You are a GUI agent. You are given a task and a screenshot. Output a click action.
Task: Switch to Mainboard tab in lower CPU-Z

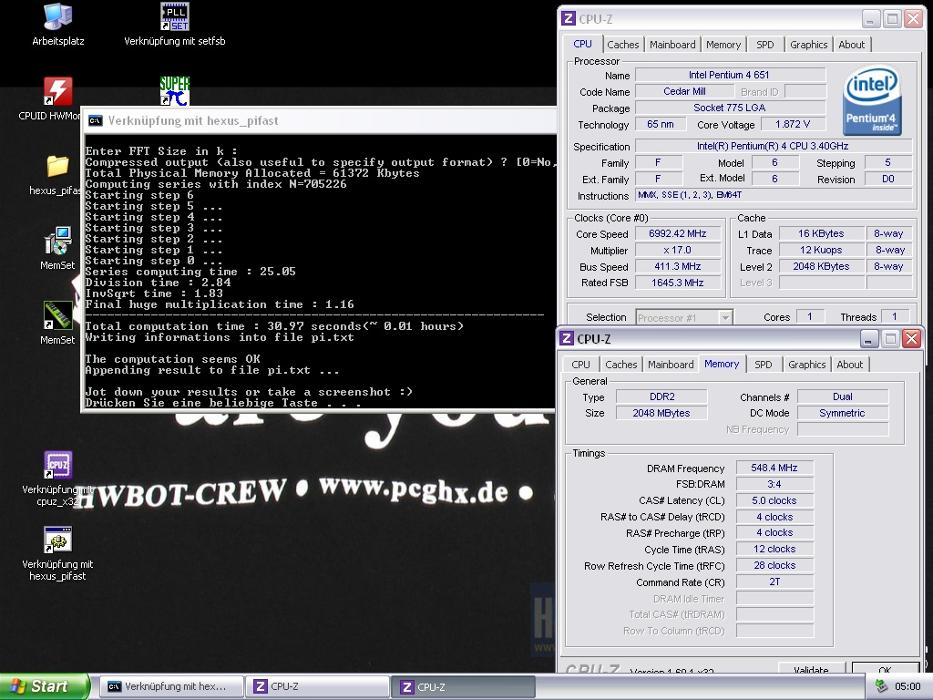coord(671,364)
